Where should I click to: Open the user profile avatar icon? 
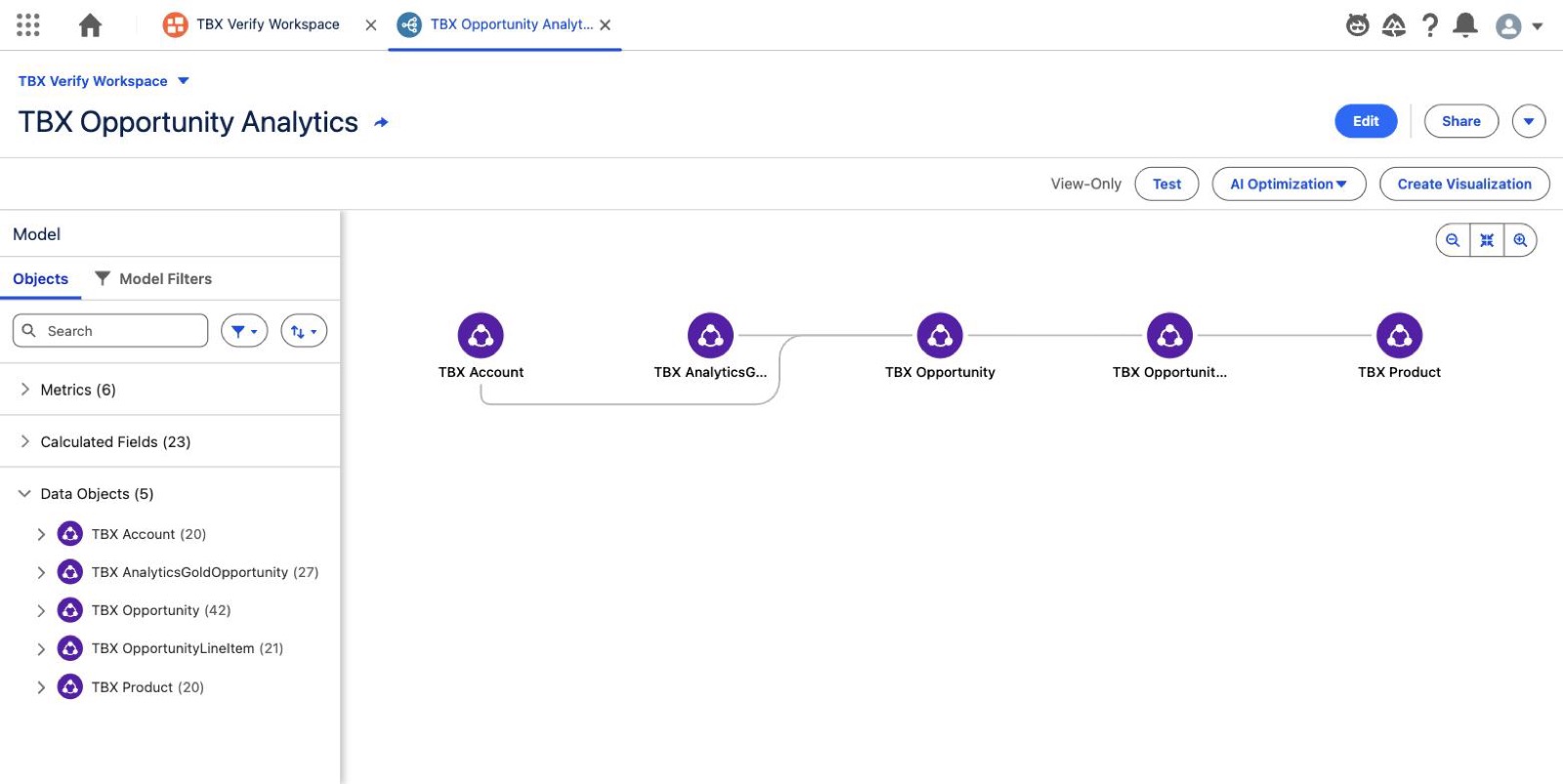coord(1508,26)
